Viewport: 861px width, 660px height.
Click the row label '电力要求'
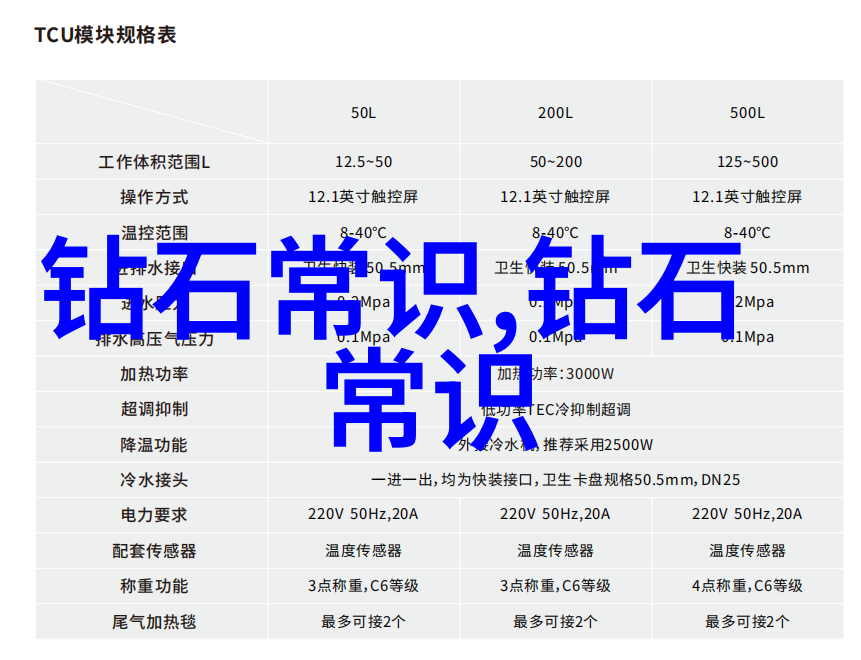(x=154, y=515)
